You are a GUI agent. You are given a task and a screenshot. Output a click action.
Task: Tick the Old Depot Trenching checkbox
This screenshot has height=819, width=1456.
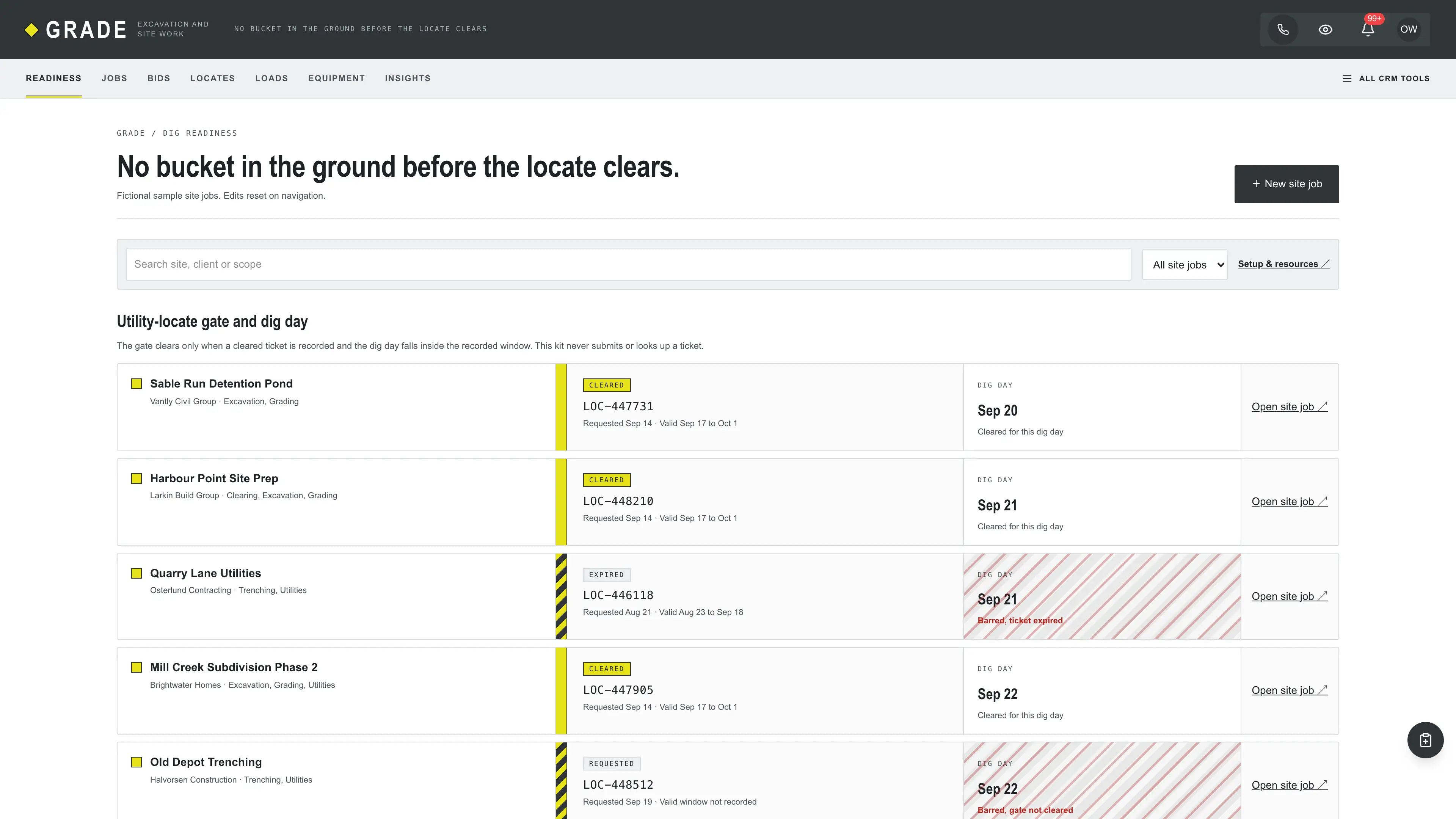click(137, 762)
